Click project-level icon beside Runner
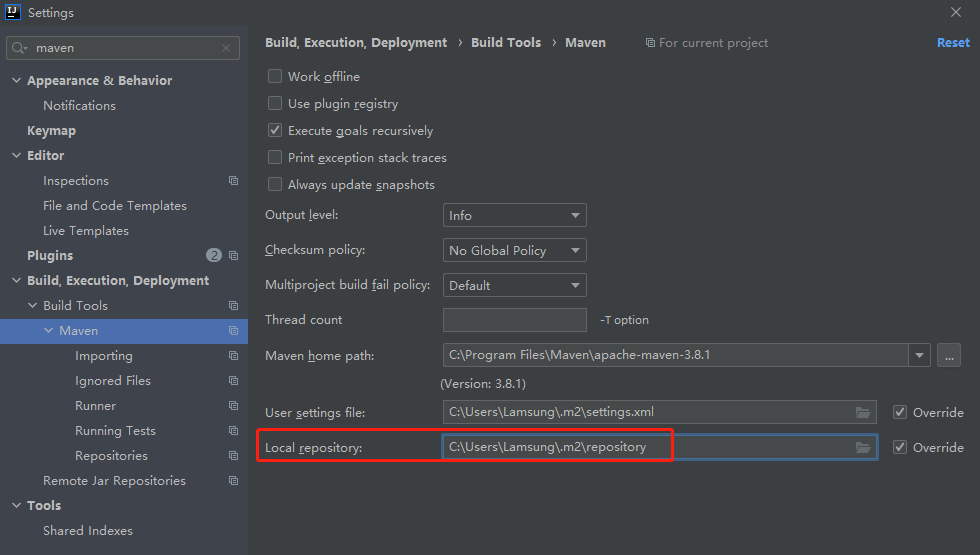Screen dimensions: 980x555 233,406
